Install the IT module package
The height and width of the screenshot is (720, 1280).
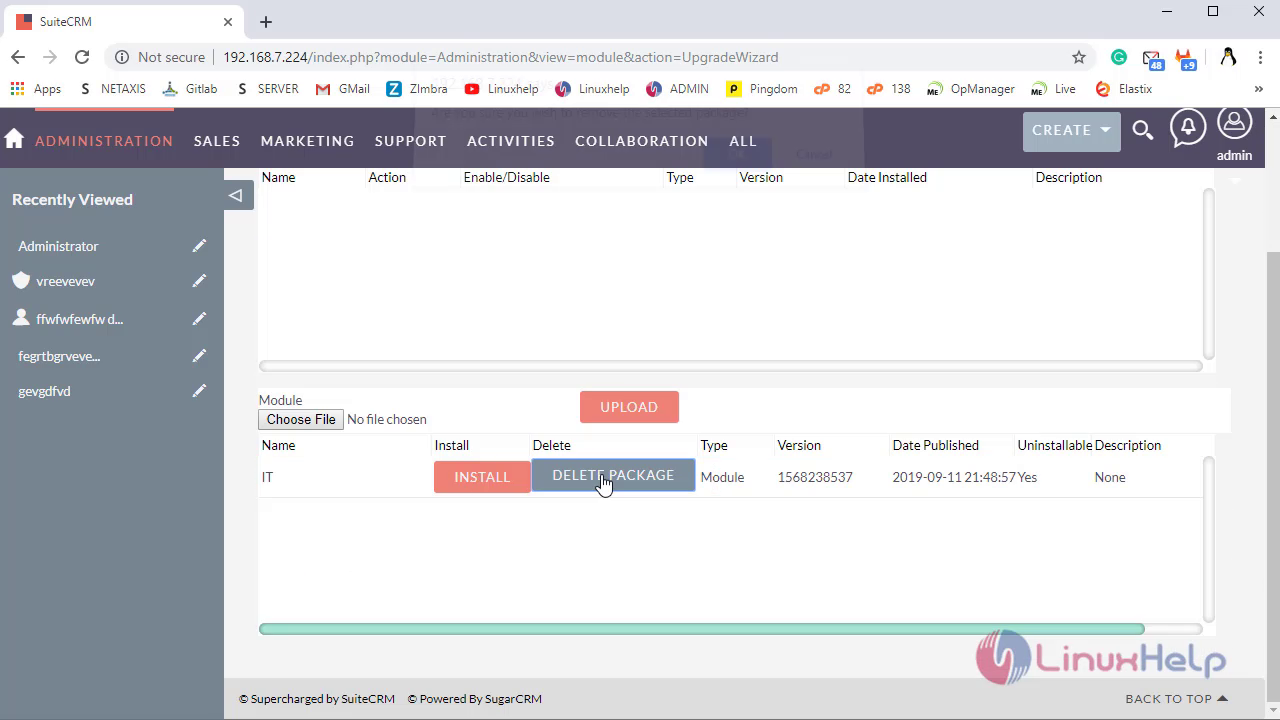pyautogui.click(x=482, y=477)
